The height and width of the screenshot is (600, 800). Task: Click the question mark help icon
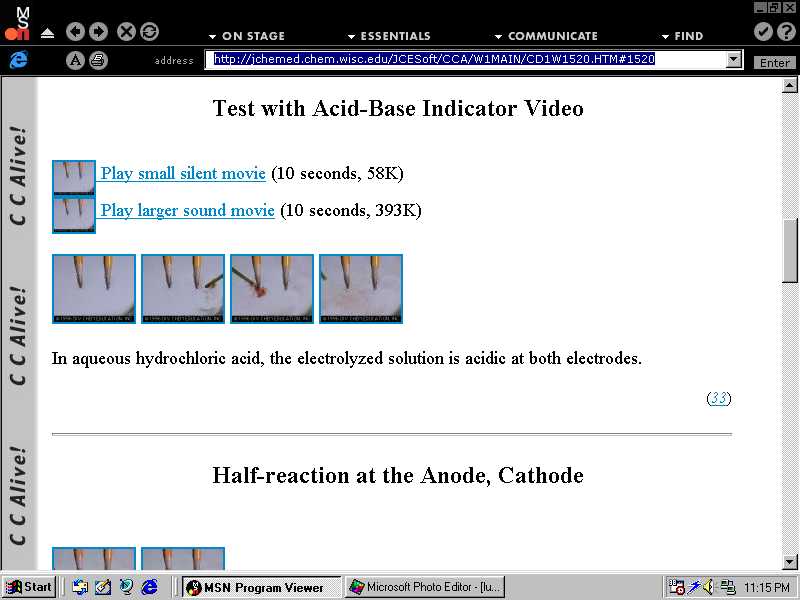(x=784, y=32)
